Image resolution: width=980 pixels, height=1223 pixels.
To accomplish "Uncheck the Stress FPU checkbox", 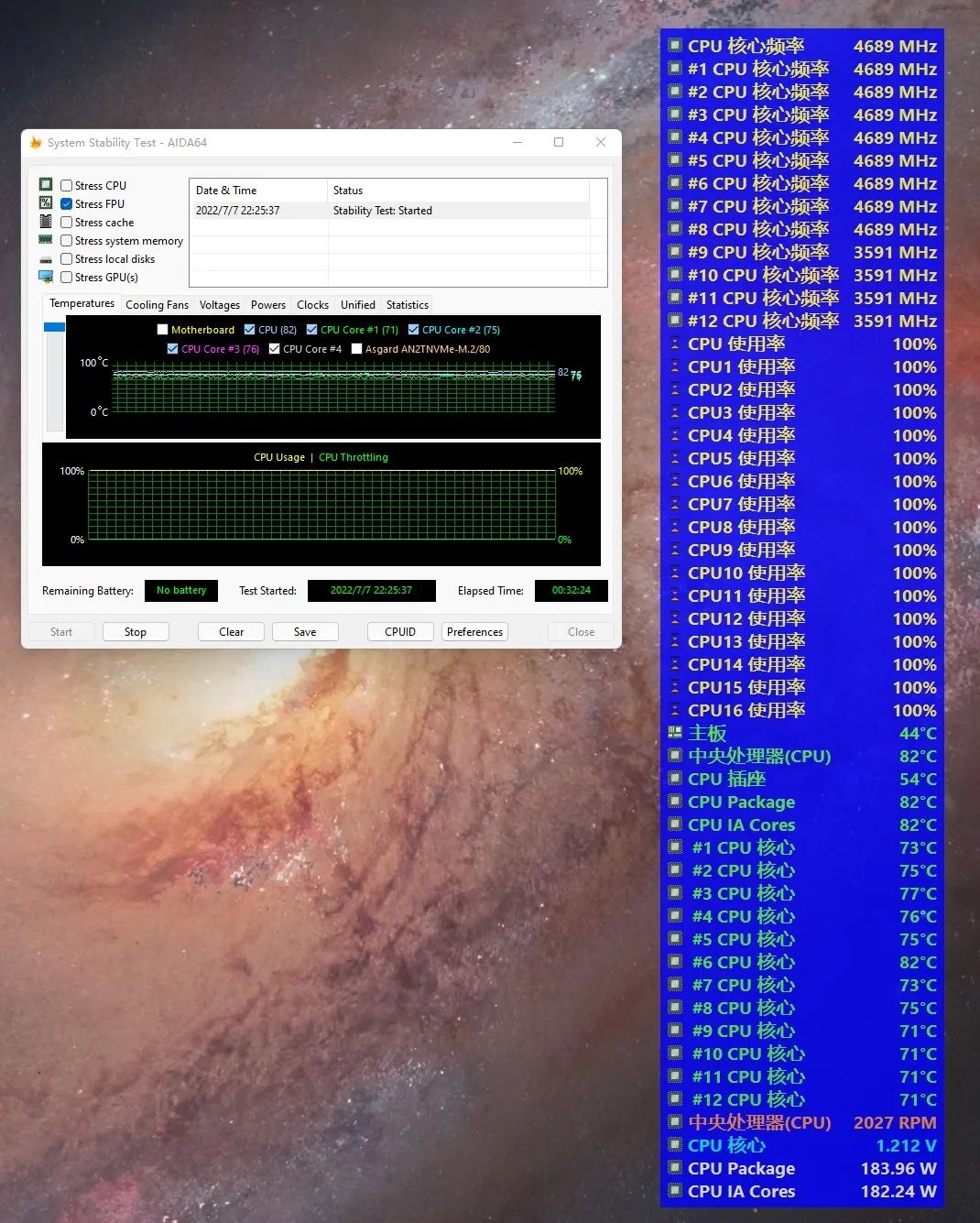I will 67,203.
